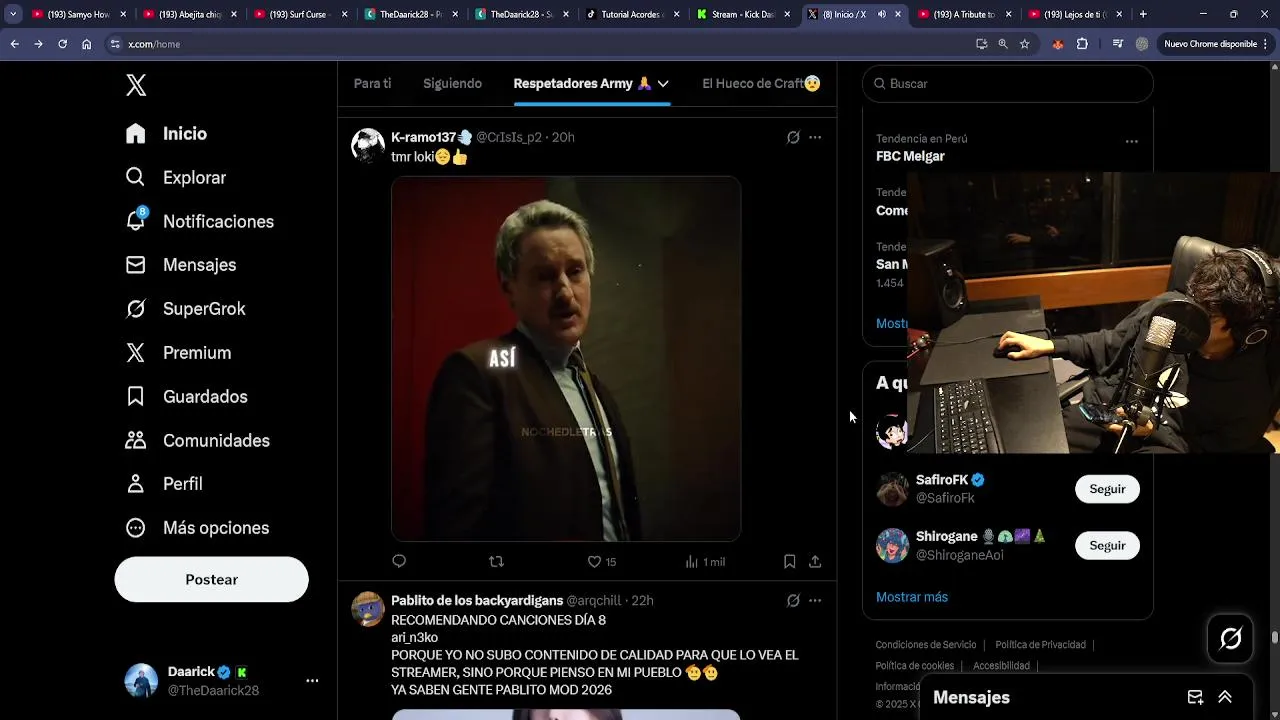Open Política de cookies link
Screen dimensions: 1280x720
[x=914, y=666]
